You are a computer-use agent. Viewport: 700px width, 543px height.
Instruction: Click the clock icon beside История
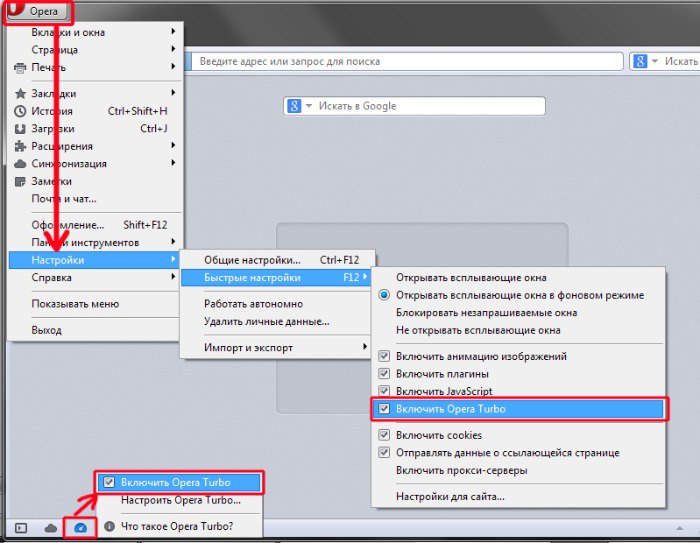pyautogui.click(x=20, y=111)
